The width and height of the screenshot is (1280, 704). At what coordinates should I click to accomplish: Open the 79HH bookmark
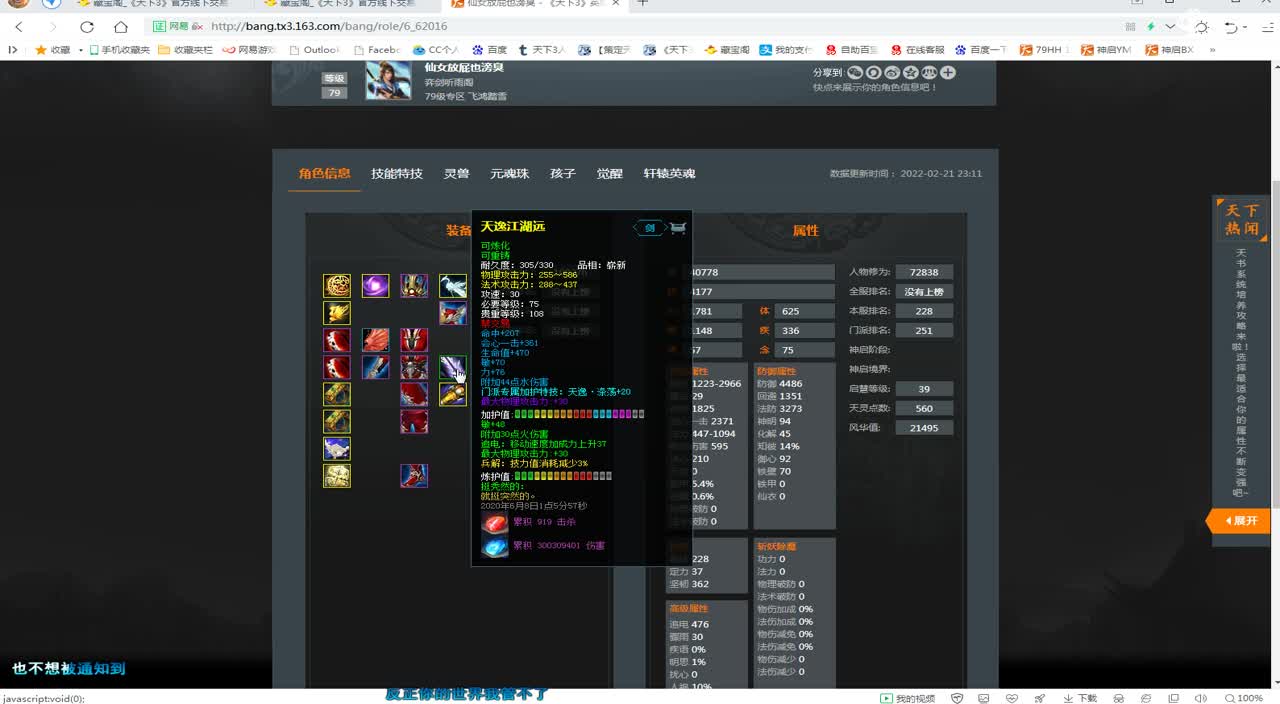(x=1045, y=49)
